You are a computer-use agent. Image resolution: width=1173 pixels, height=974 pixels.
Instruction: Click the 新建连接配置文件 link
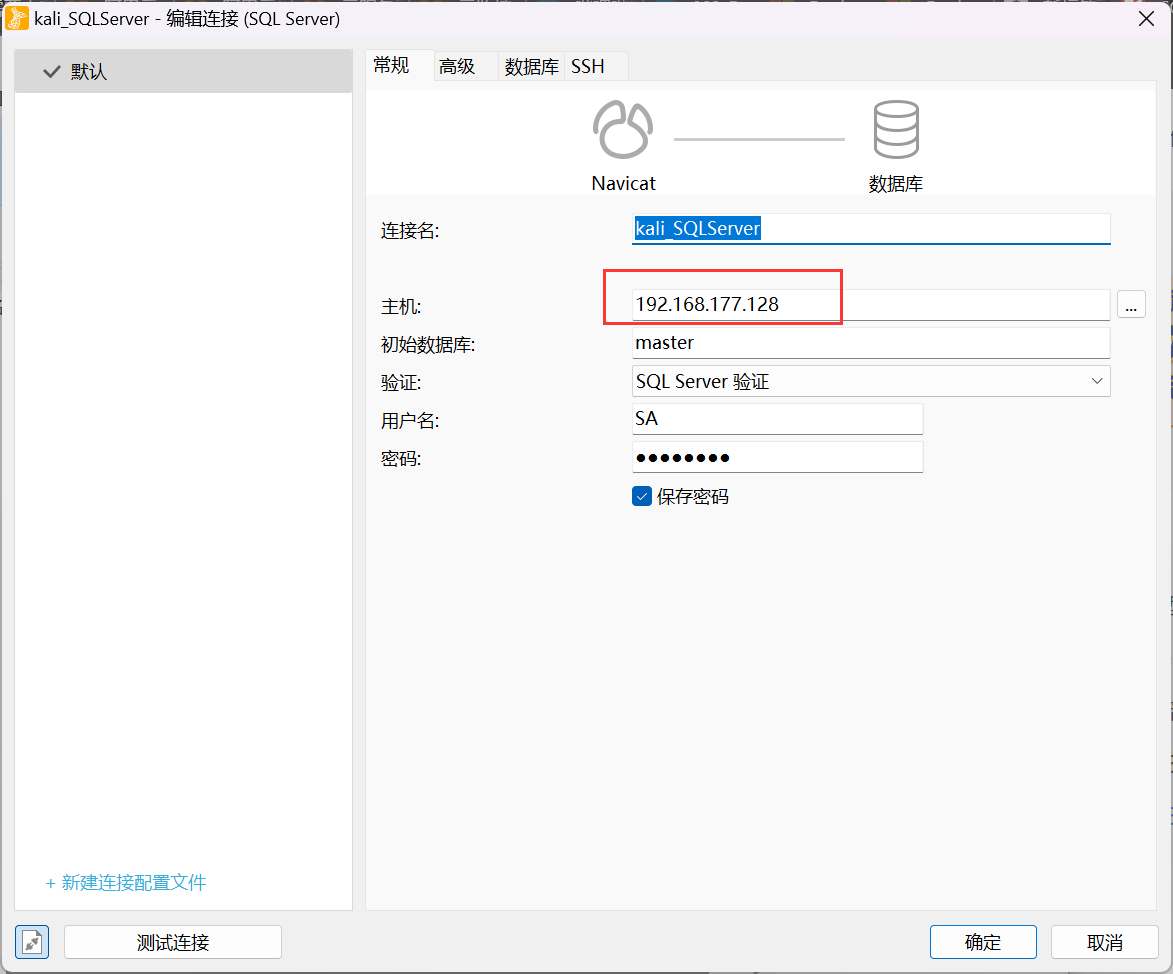pyautogui.click(x=126, y=883)
